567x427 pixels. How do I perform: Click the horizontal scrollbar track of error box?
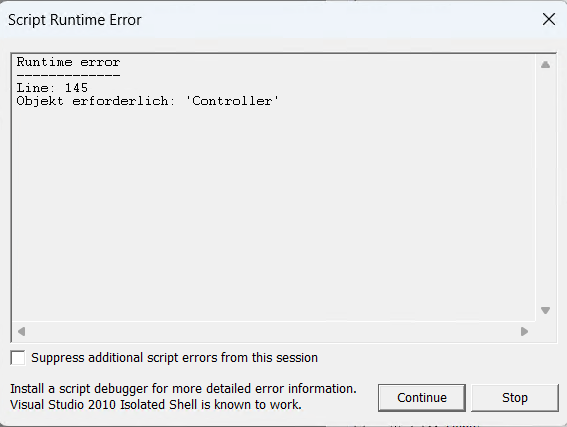(x=273, y=331)
